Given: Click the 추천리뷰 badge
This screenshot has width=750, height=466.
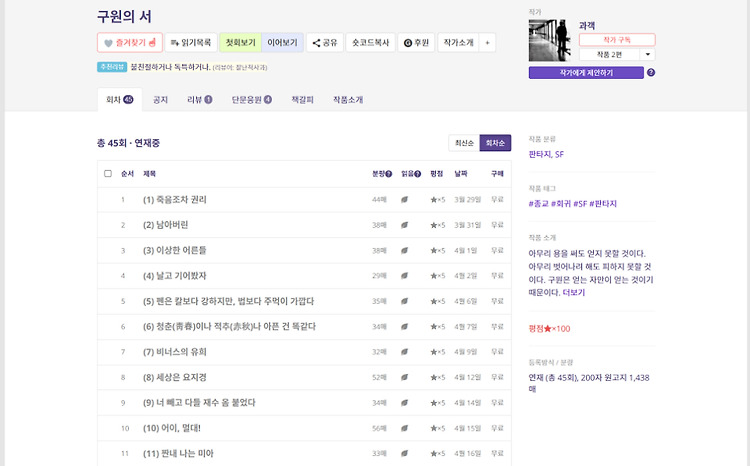Looking at the screenshot, I should [112, 67].
